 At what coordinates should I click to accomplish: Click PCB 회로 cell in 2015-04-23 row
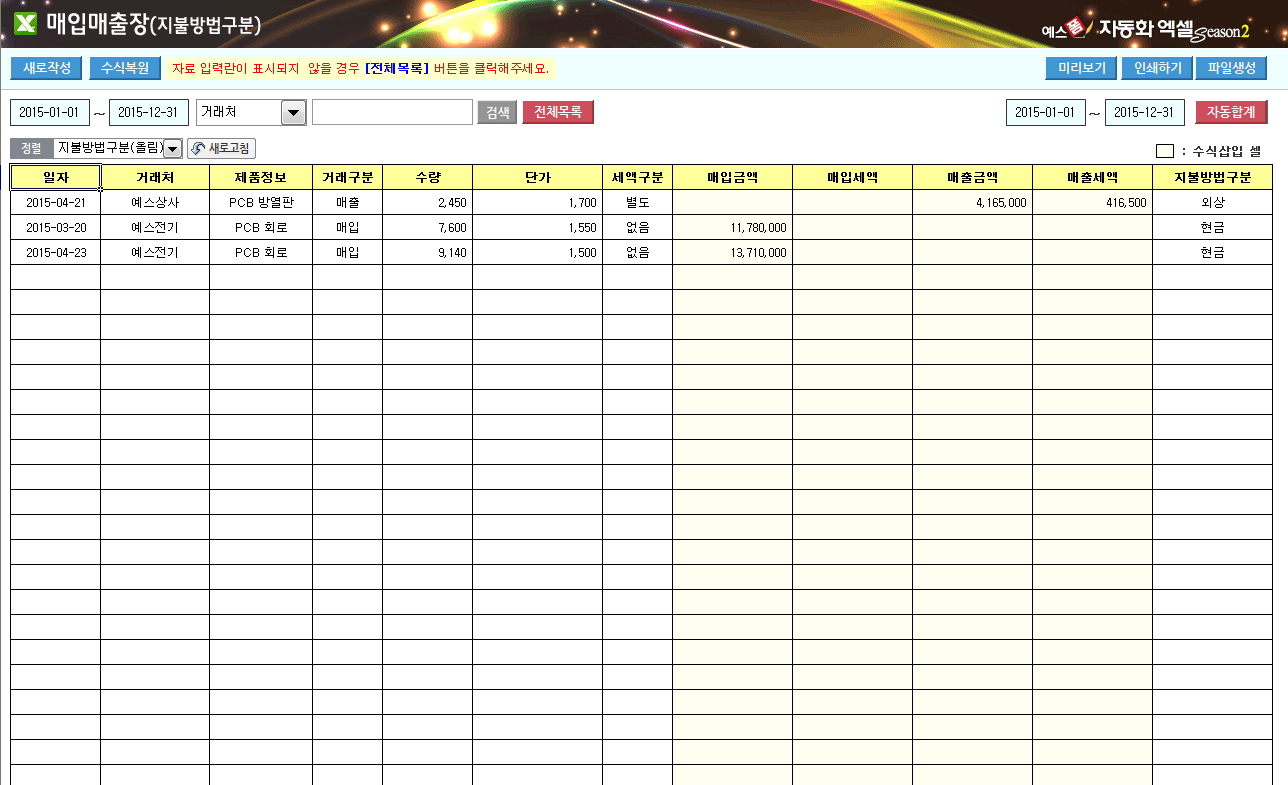tap(261, 252)
